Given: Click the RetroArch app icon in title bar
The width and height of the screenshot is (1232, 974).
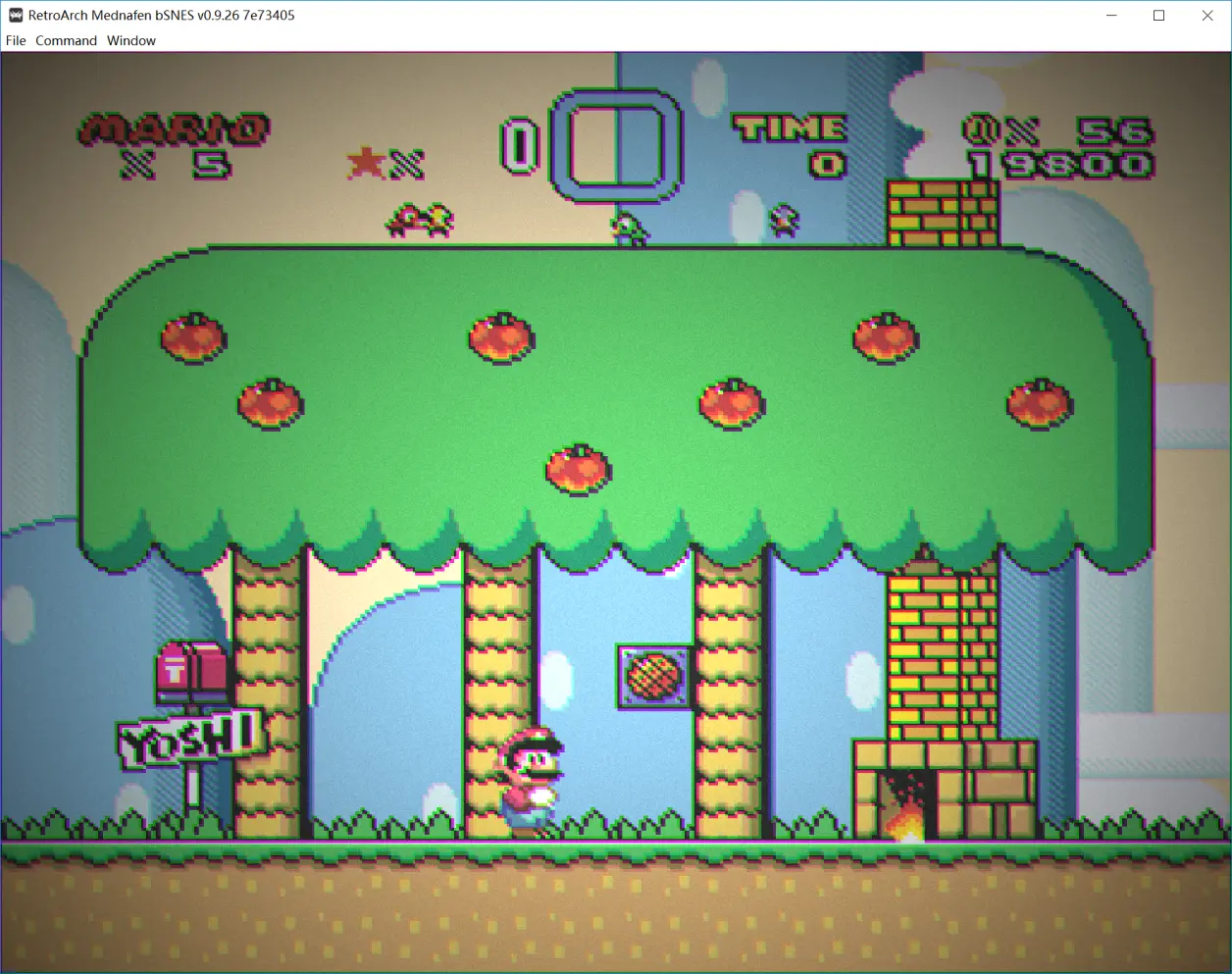Looking at the screenshot, I should click(x=16, y=15).
